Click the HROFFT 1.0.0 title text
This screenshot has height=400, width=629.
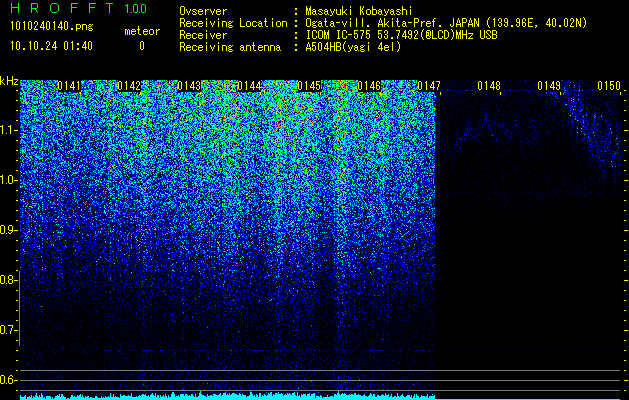point(79,8)
